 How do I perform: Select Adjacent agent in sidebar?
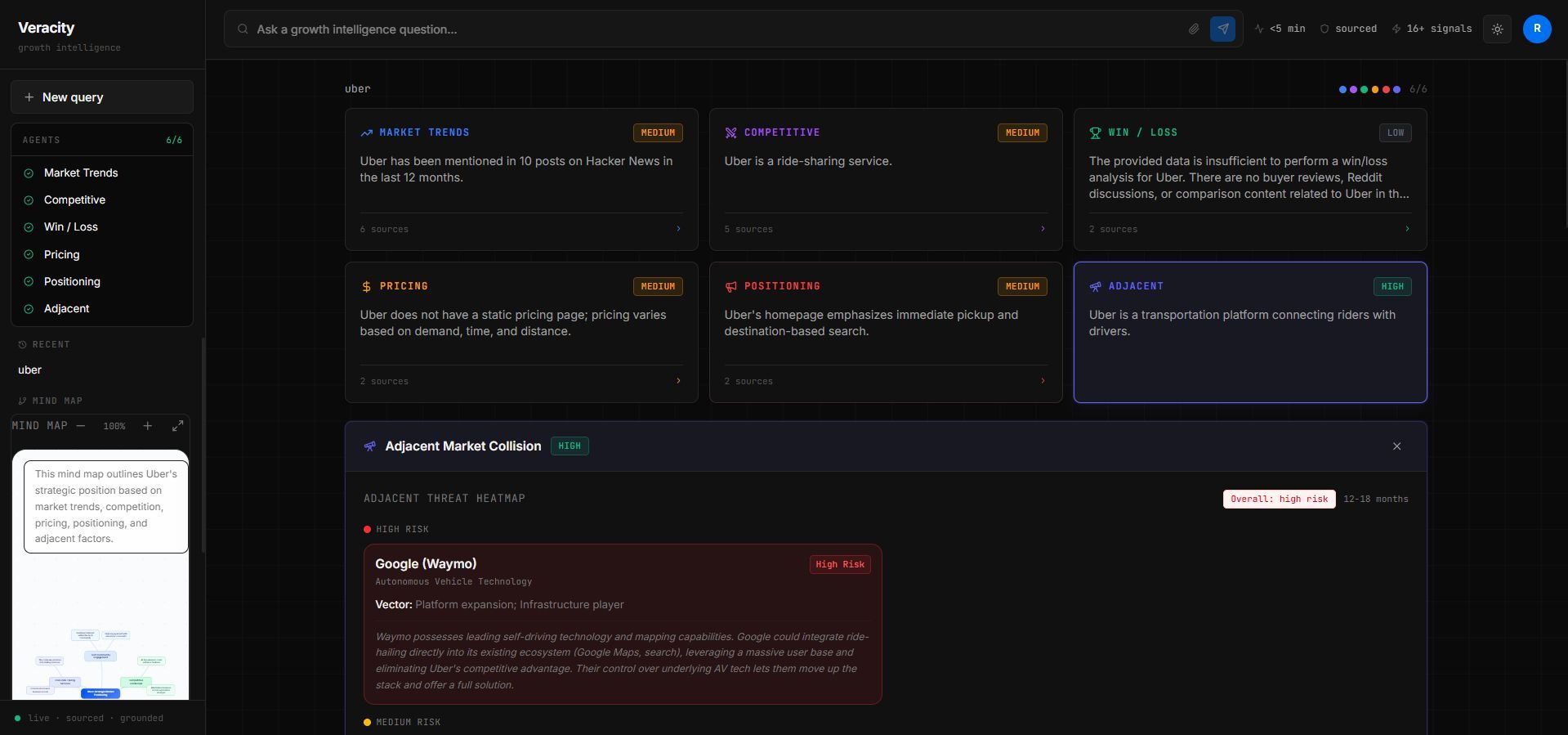tap(102, 308)
